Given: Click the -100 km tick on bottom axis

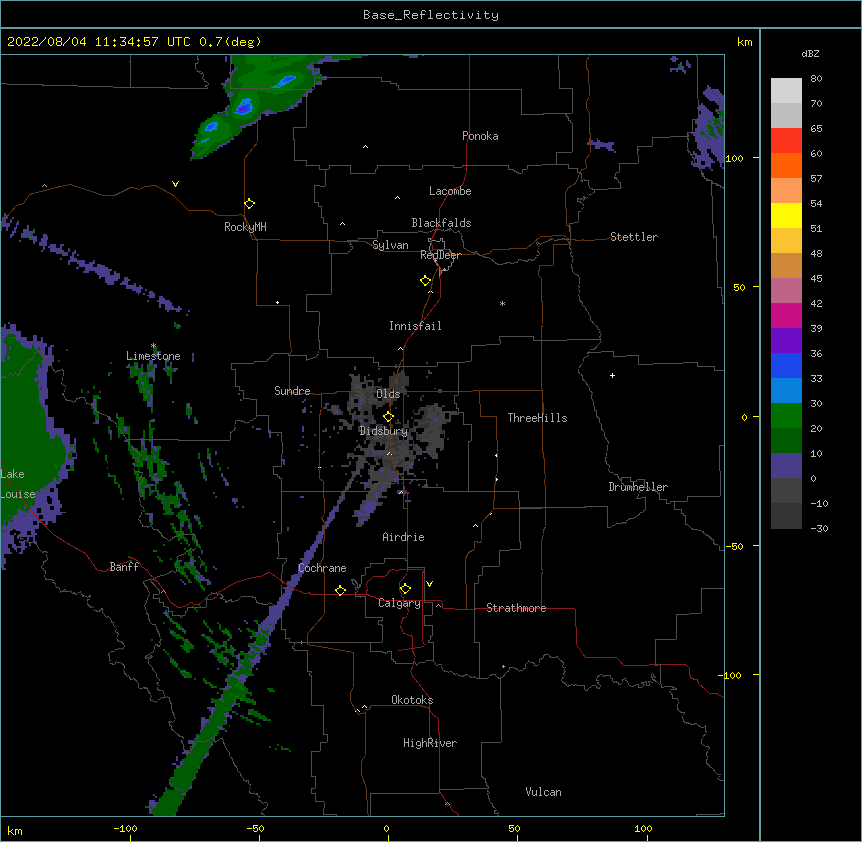Looking at the screenshot, I should [125, 828].
